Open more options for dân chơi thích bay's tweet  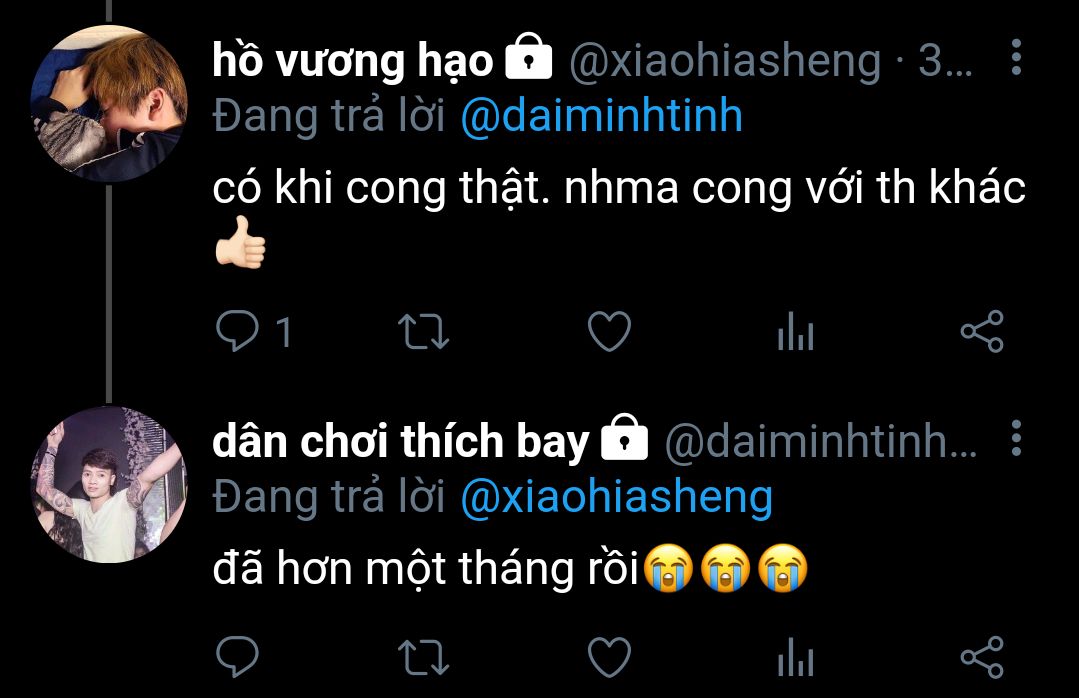point(1016,438)
